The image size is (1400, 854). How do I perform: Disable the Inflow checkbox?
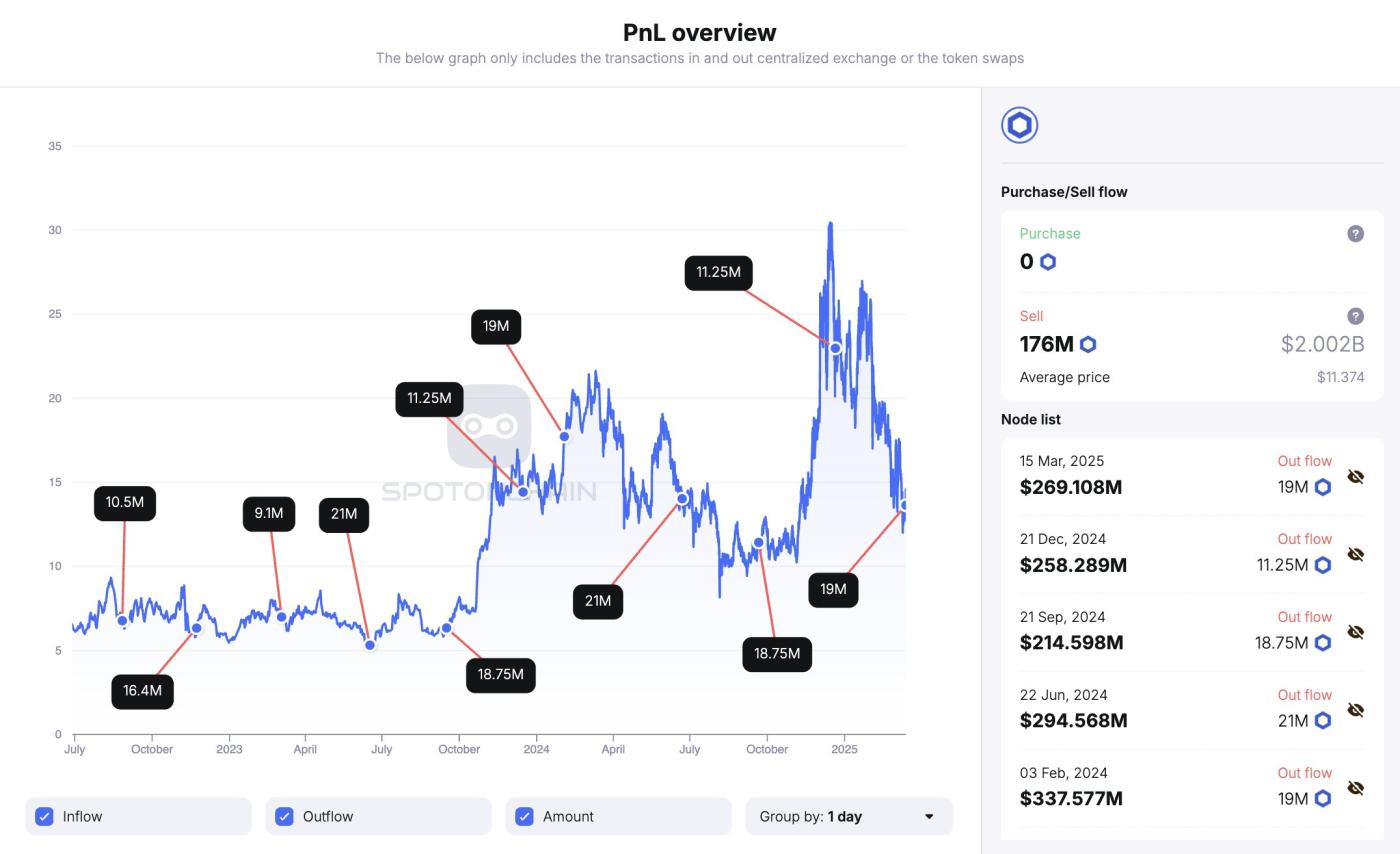tap(44, 816)
